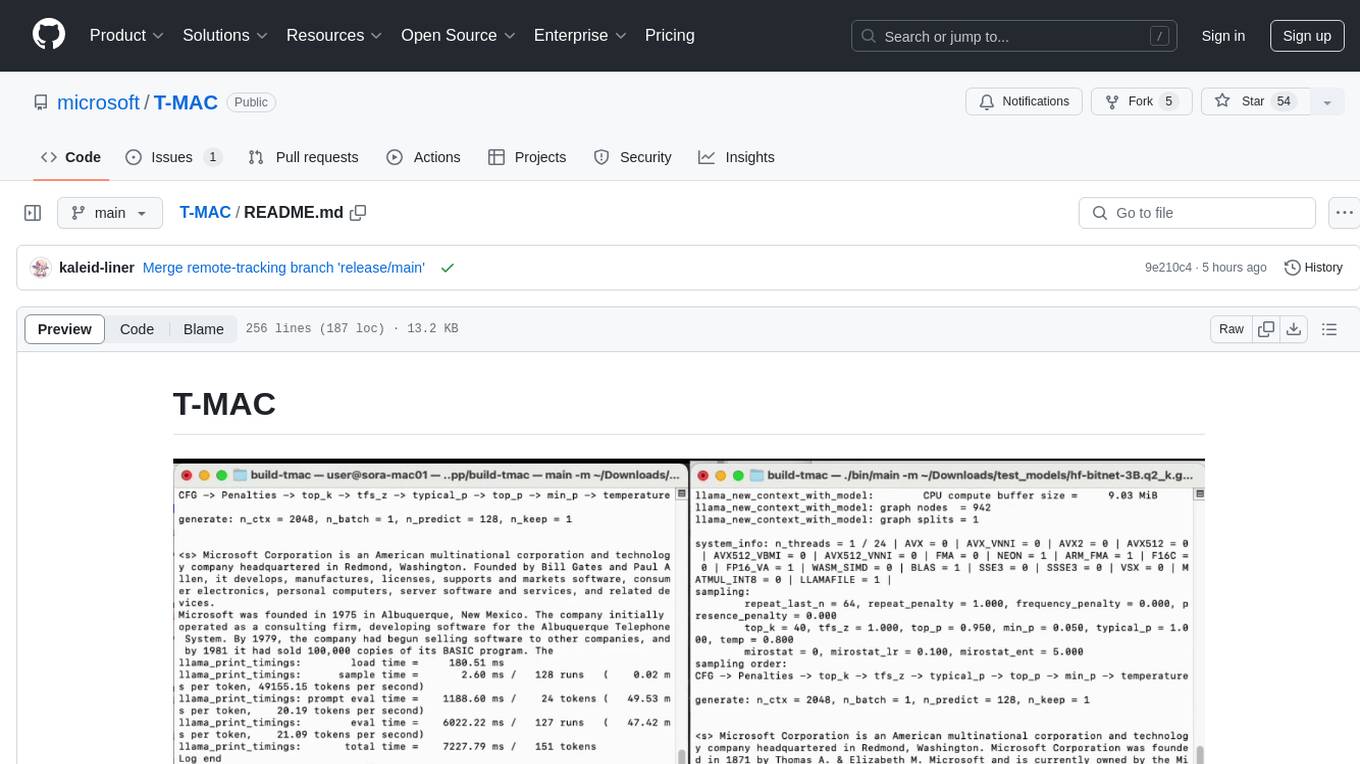The width and height of the screenshot is (1360, 764).
Task: Click the kaleid-liner avatar
Action: [x=40, y=267]
